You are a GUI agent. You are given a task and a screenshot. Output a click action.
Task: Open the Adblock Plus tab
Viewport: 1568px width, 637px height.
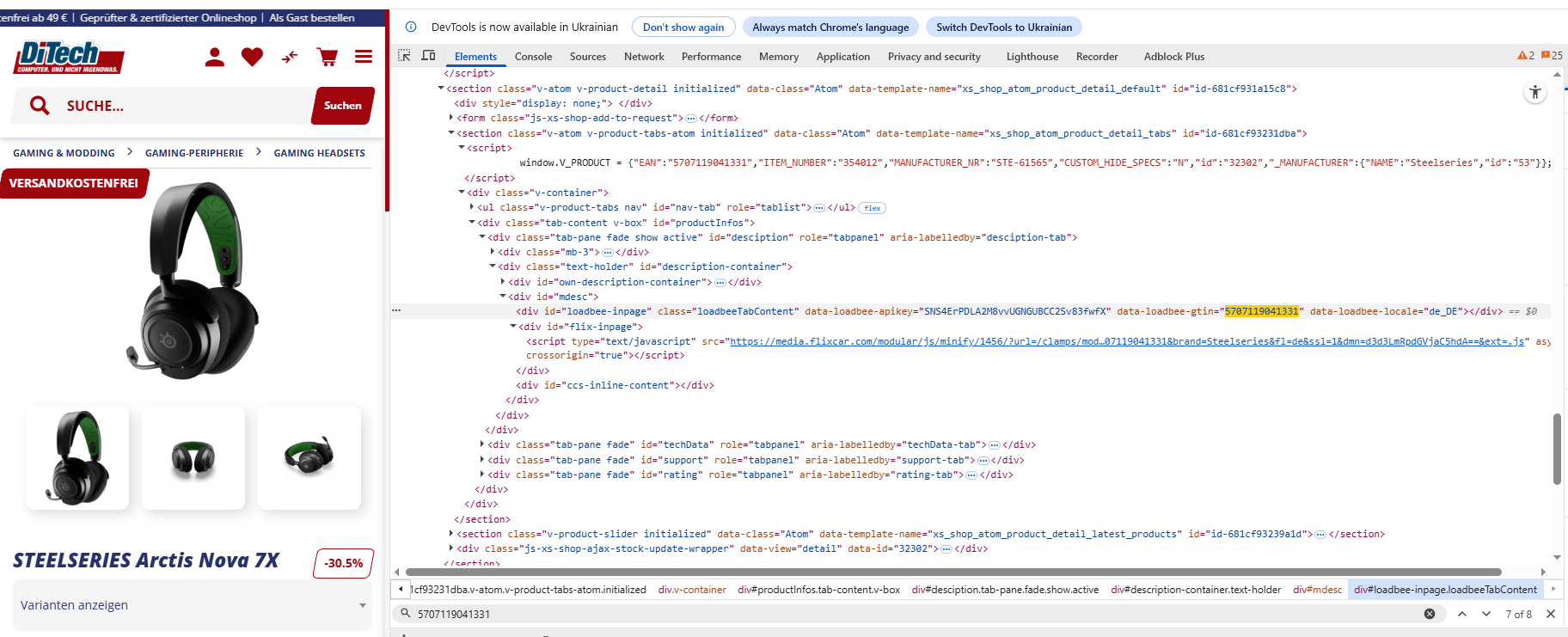(x=1174, y=56)
